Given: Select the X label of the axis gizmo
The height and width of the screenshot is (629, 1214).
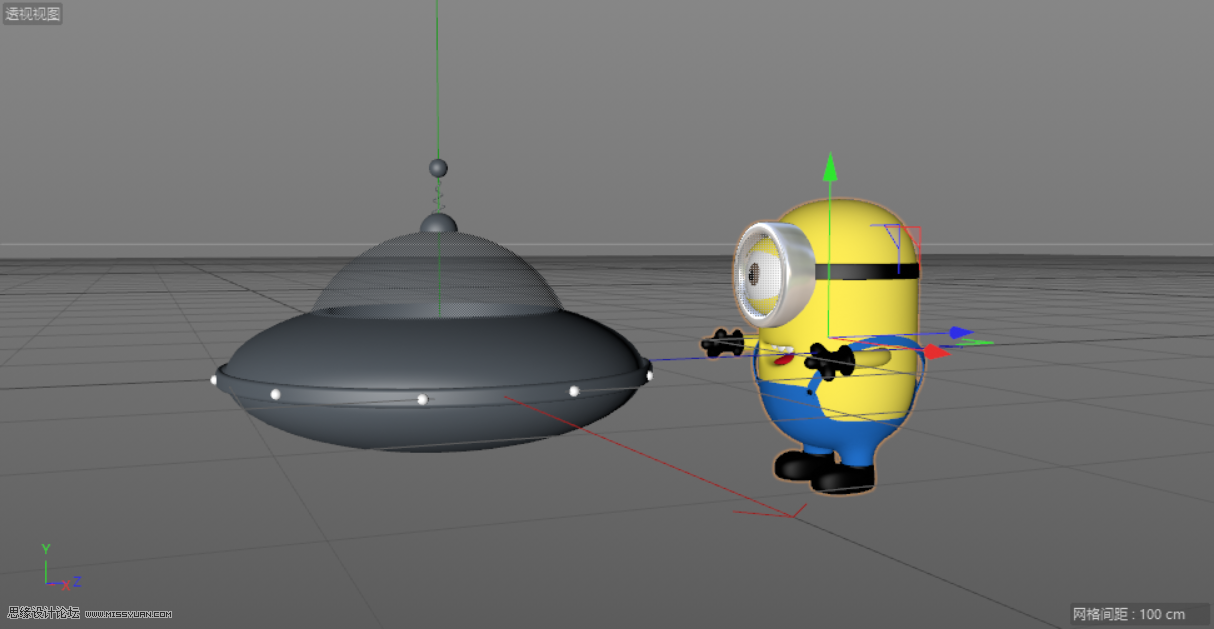Looking at the screenshot, I should pos(66,586).
